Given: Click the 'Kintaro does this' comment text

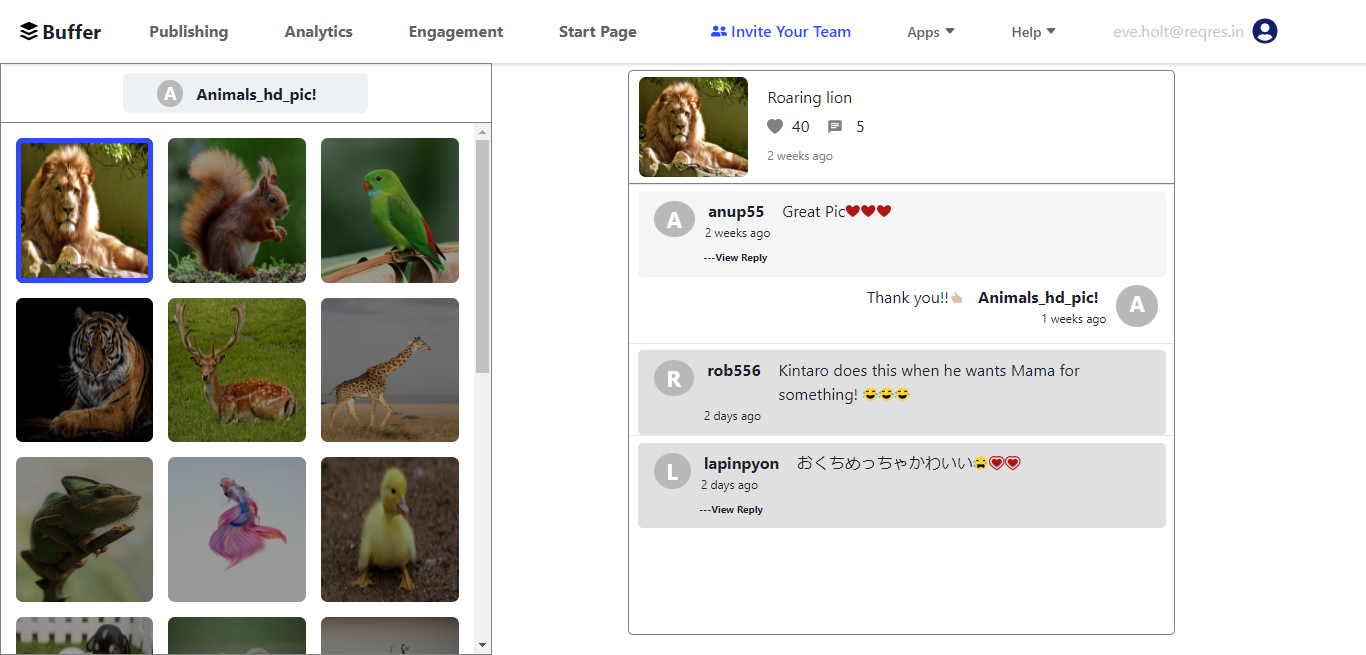Looking at the screenshot, I should point(929,383).
